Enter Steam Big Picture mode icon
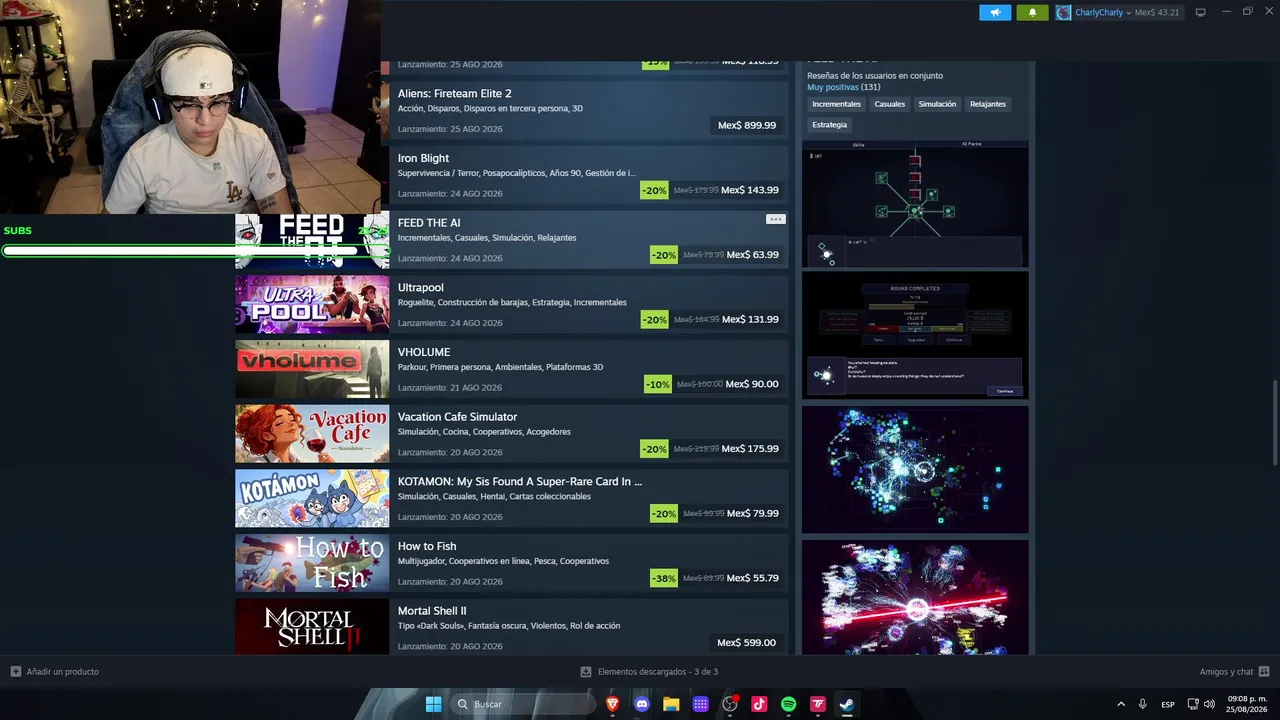The height and width of the screenshot is (720, 1280). [x=1201, y=12]
